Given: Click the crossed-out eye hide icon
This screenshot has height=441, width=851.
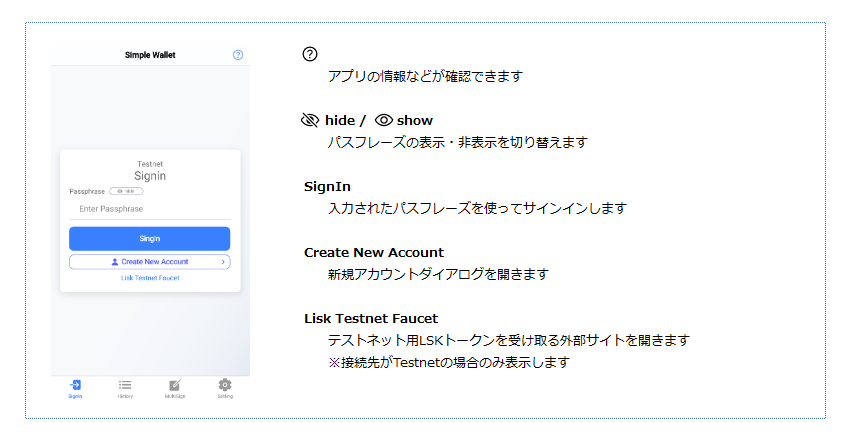Looking at the screenshot, I should click(310, 120).
